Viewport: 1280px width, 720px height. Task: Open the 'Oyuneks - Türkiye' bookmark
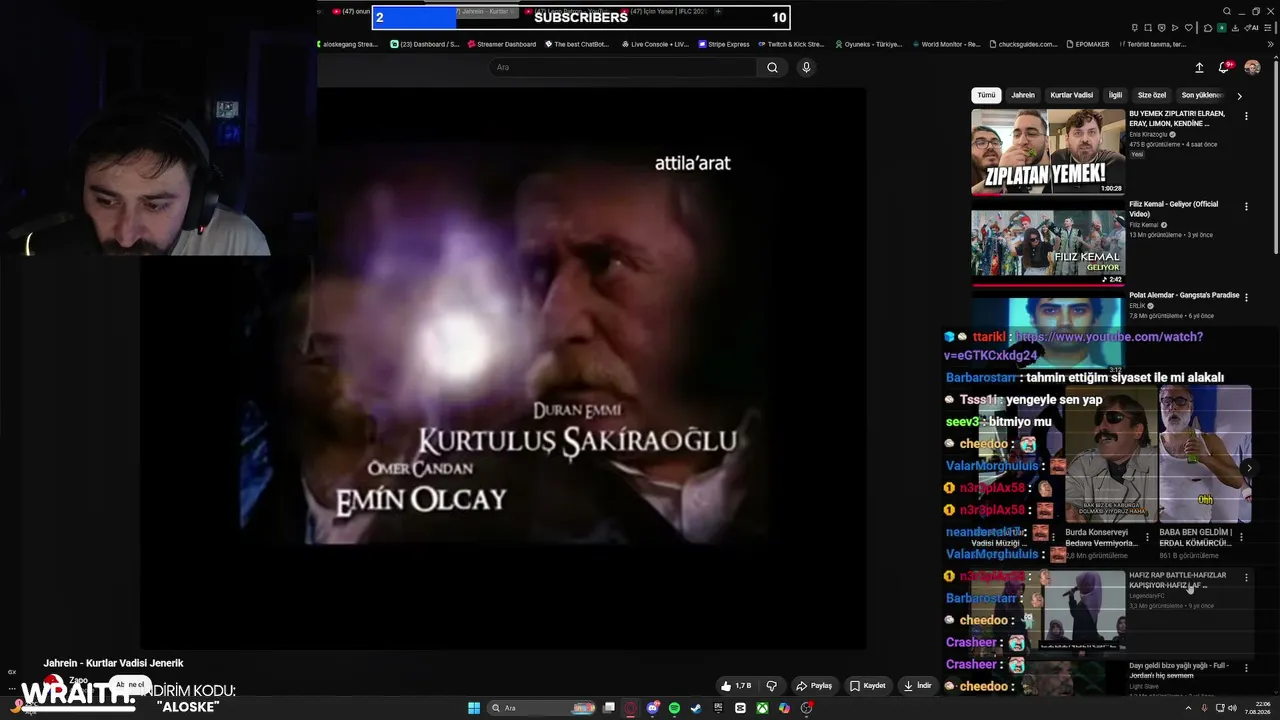[x=868, y=44]
